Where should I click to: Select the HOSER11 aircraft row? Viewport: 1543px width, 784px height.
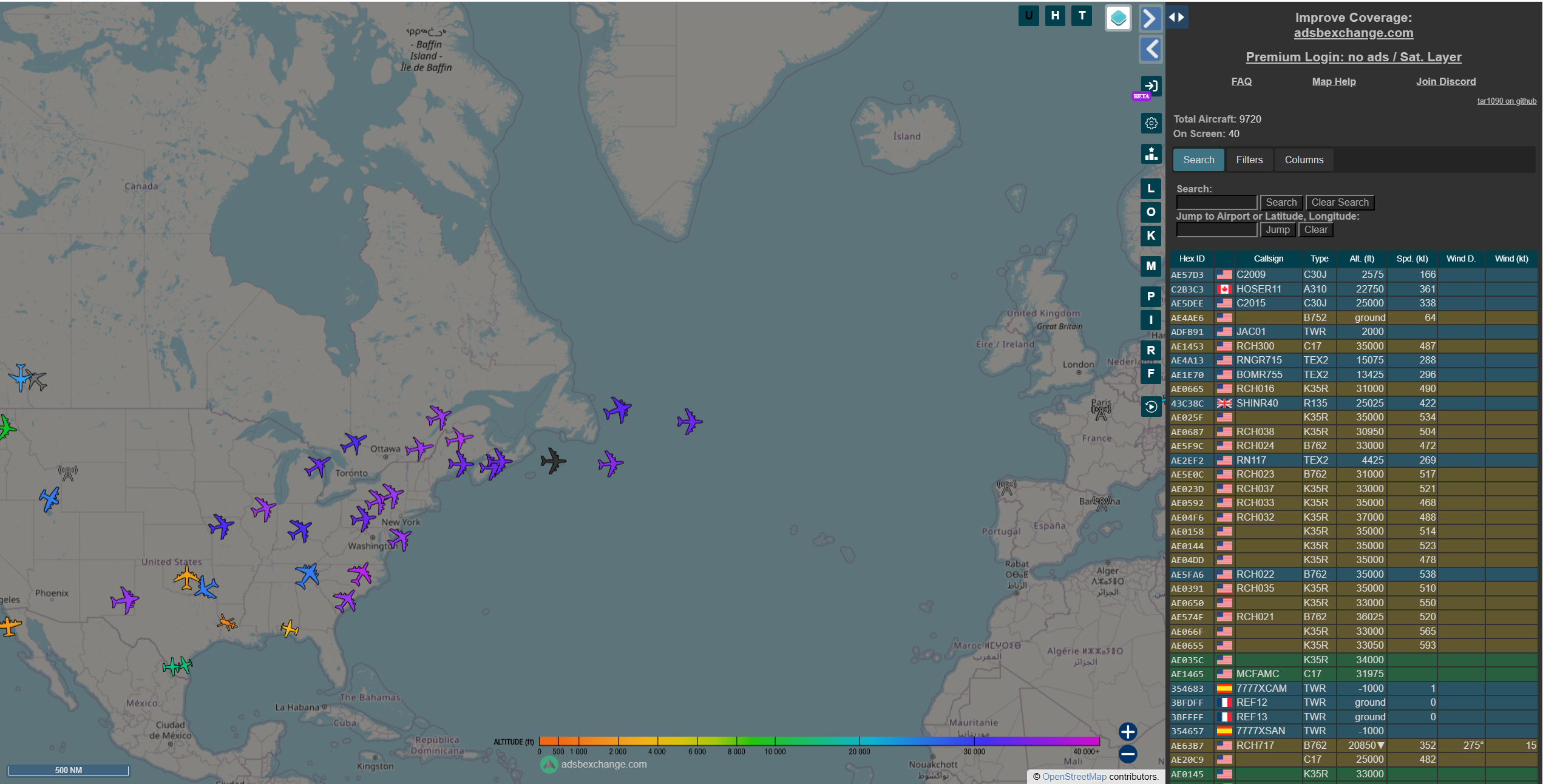[x=1354, y=289]
